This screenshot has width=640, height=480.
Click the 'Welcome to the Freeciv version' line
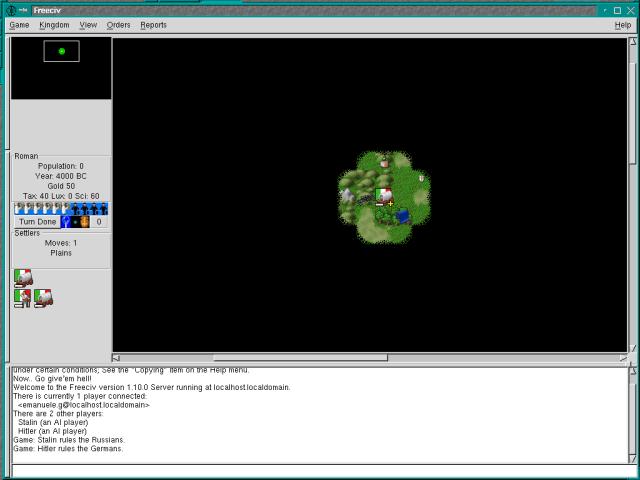[x=152, y=387]
